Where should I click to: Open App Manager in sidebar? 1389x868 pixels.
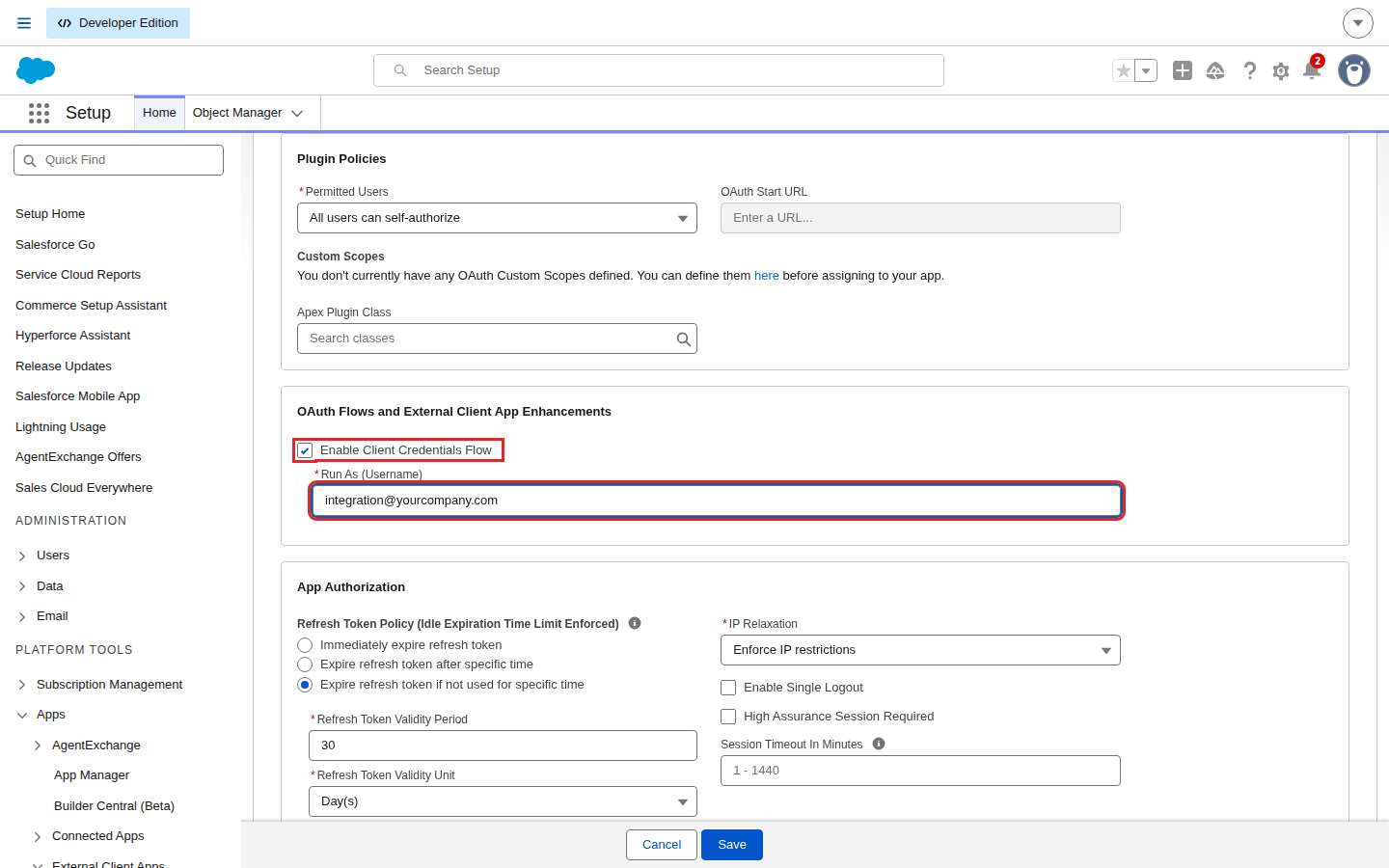[x=92, y=775]
